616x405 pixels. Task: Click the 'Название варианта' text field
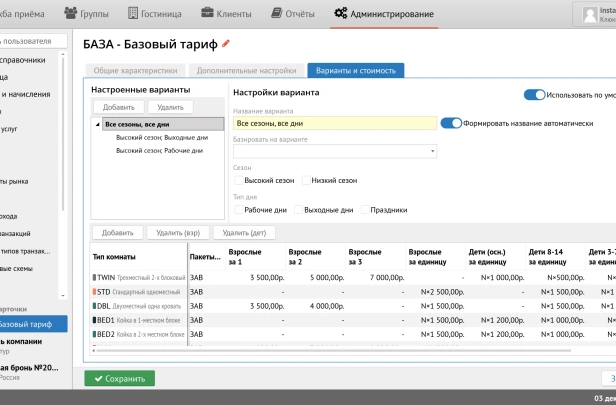tap(334, 123)
